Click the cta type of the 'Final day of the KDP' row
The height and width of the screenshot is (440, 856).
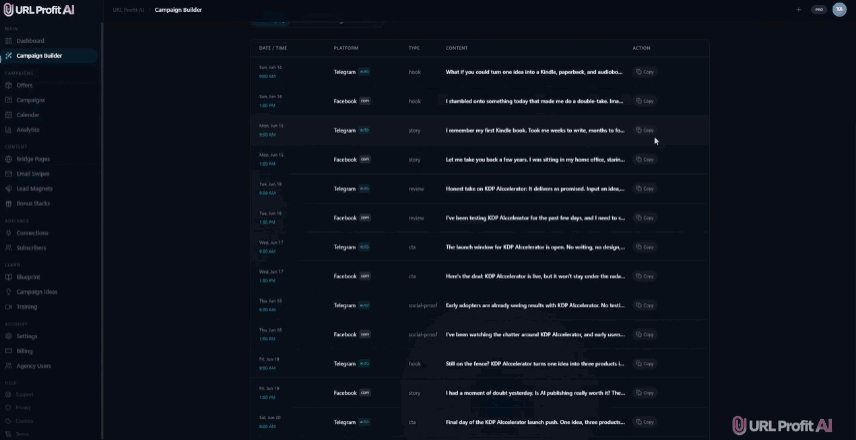pos(412,422)
